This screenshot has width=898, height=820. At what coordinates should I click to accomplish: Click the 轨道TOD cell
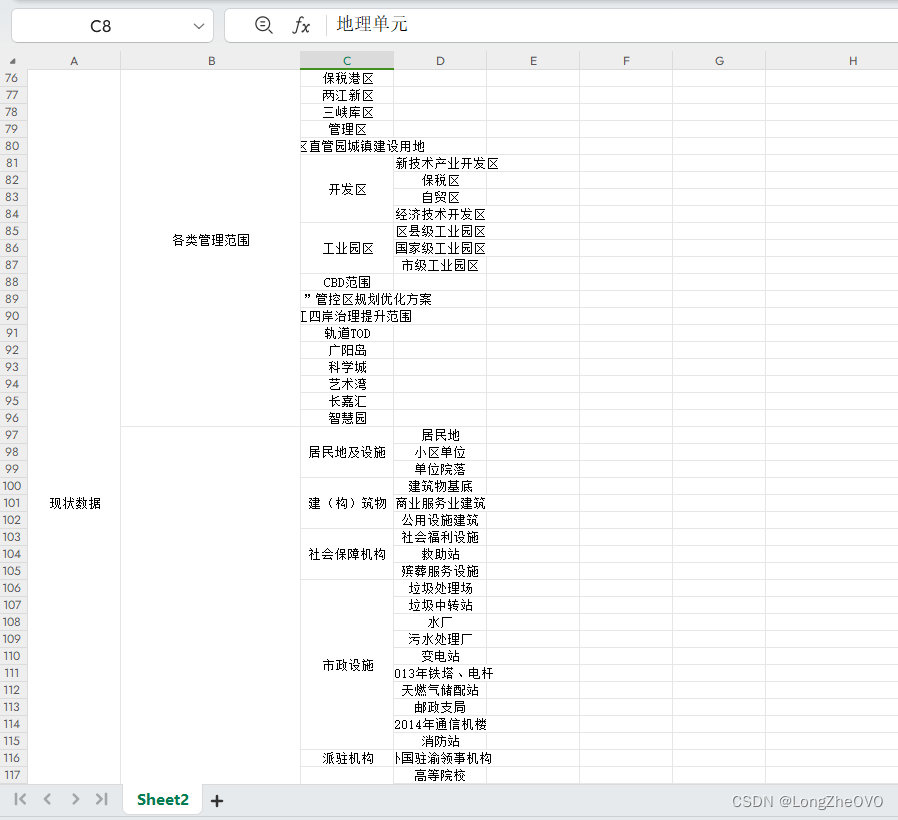[347, 333]
